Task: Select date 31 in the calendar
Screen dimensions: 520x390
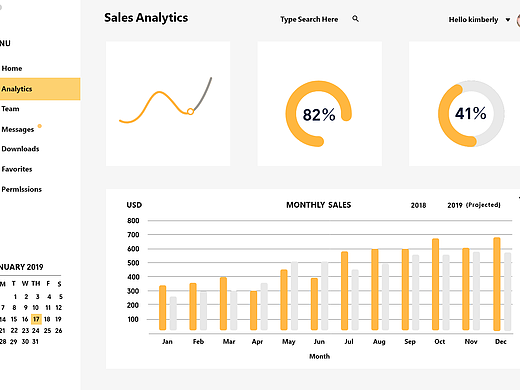Action: pyautogui.click(x=35, y=342)
